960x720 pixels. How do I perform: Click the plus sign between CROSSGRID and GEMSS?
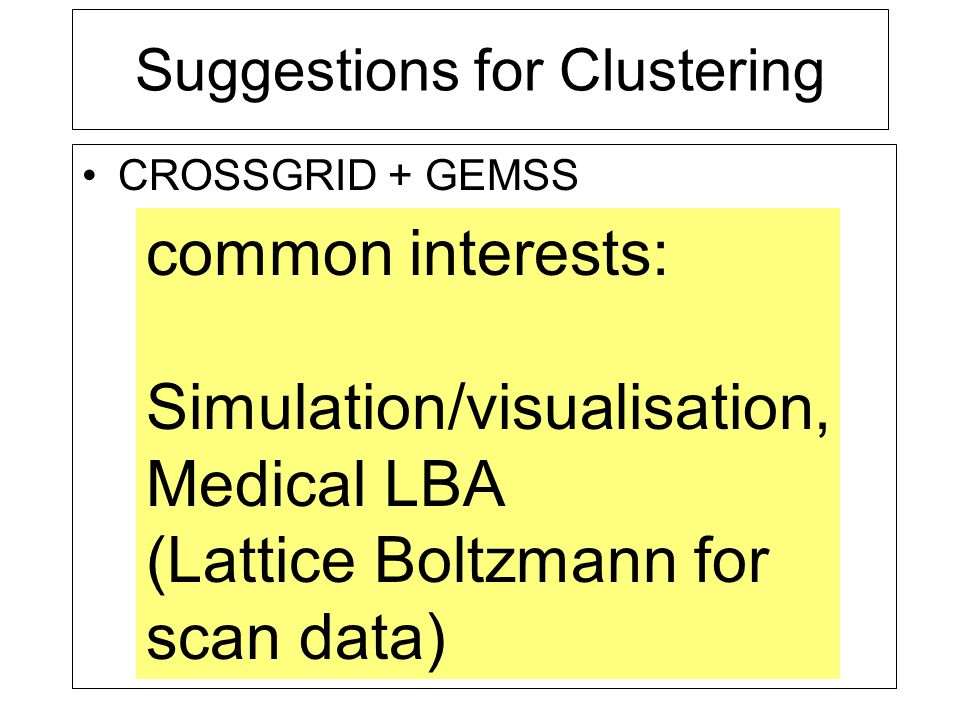point(400,176)
